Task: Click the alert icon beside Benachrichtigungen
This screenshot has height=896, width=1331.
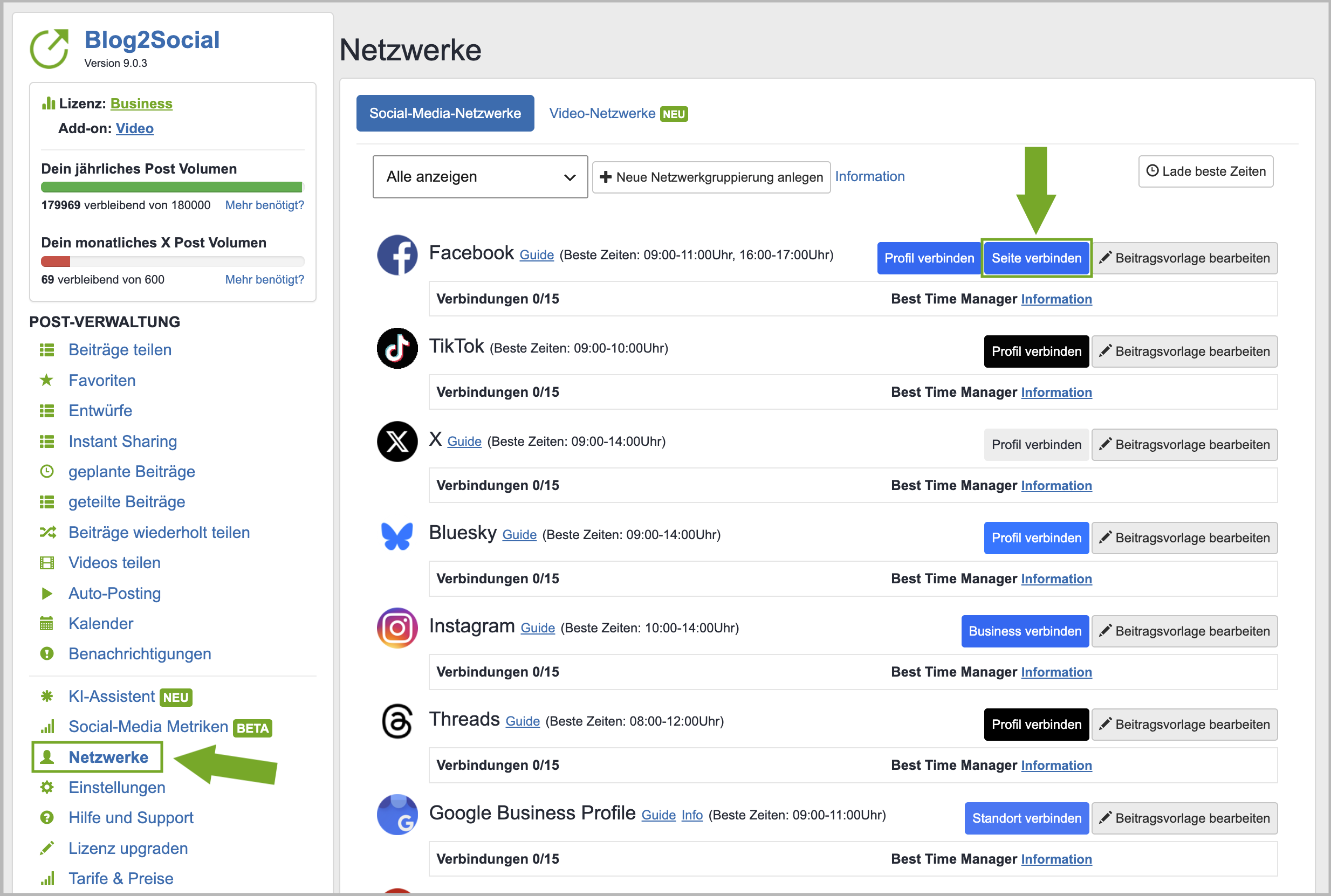Action: [47, 653]
